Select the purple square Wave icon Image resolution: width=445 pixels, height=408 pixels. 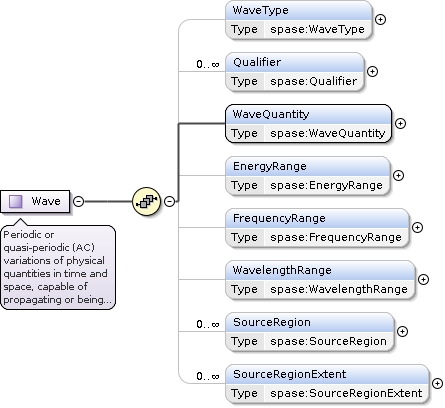[x=15, y=201]
